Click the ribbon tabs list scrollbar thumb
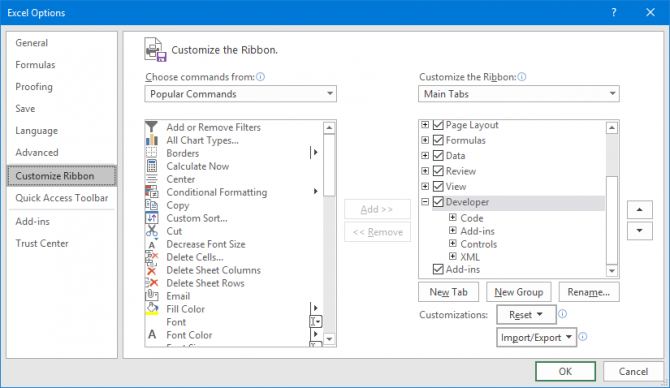This screenshot has width=670, height=388. (x=612, y=220)
